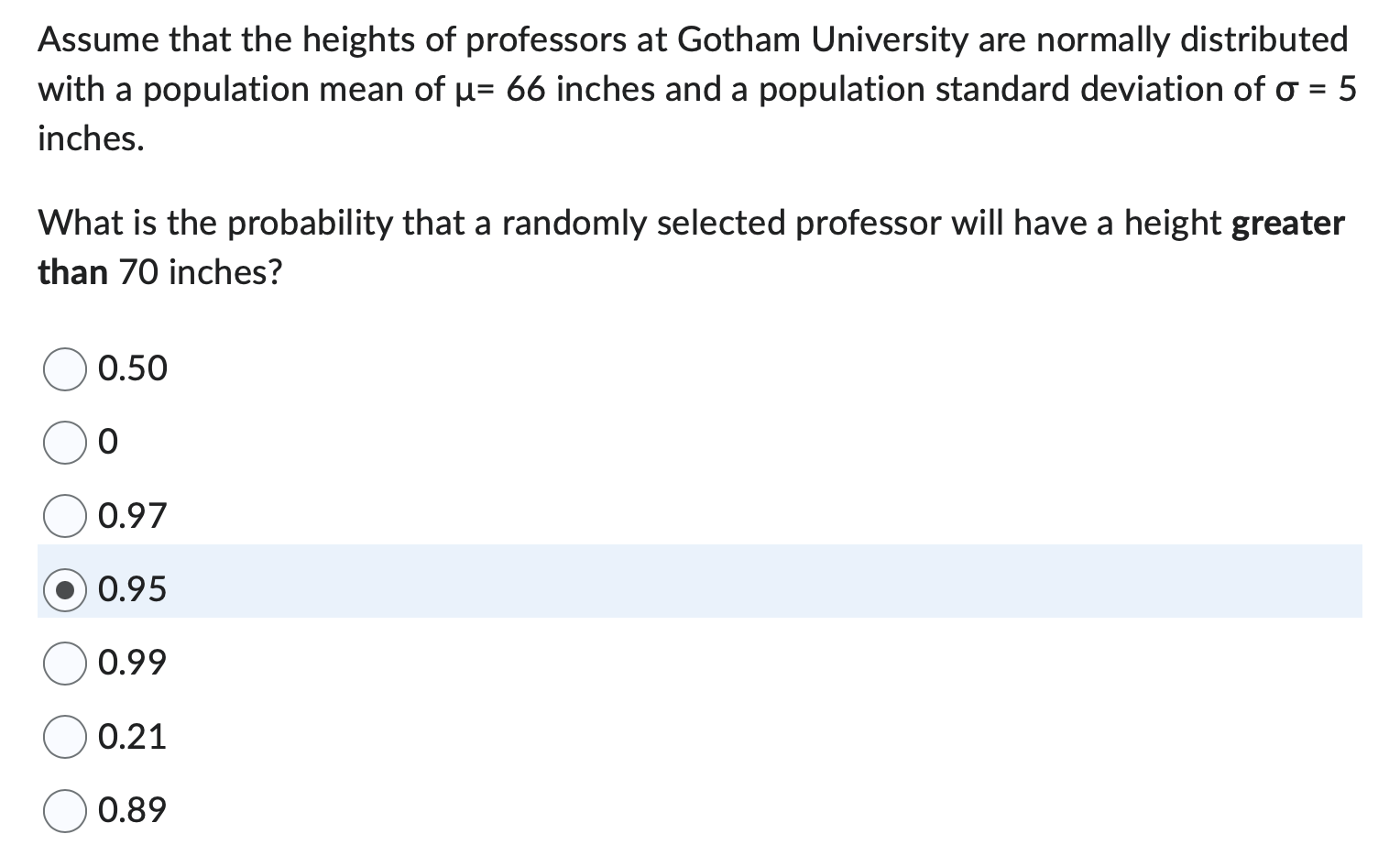Choose the 0.89 answer option
The width and height of the screenshot is (1400, 845).
click(x=64, y=809)
